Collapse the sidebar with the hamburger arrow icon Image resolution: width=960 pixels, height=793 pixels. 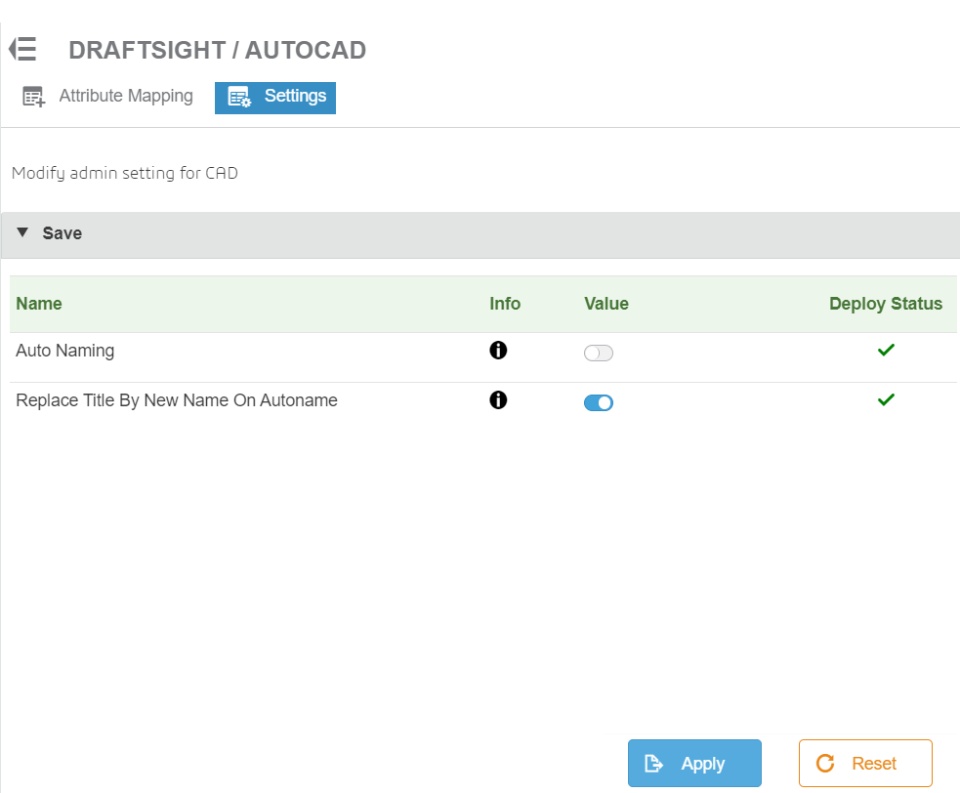[x=23, y=49]
